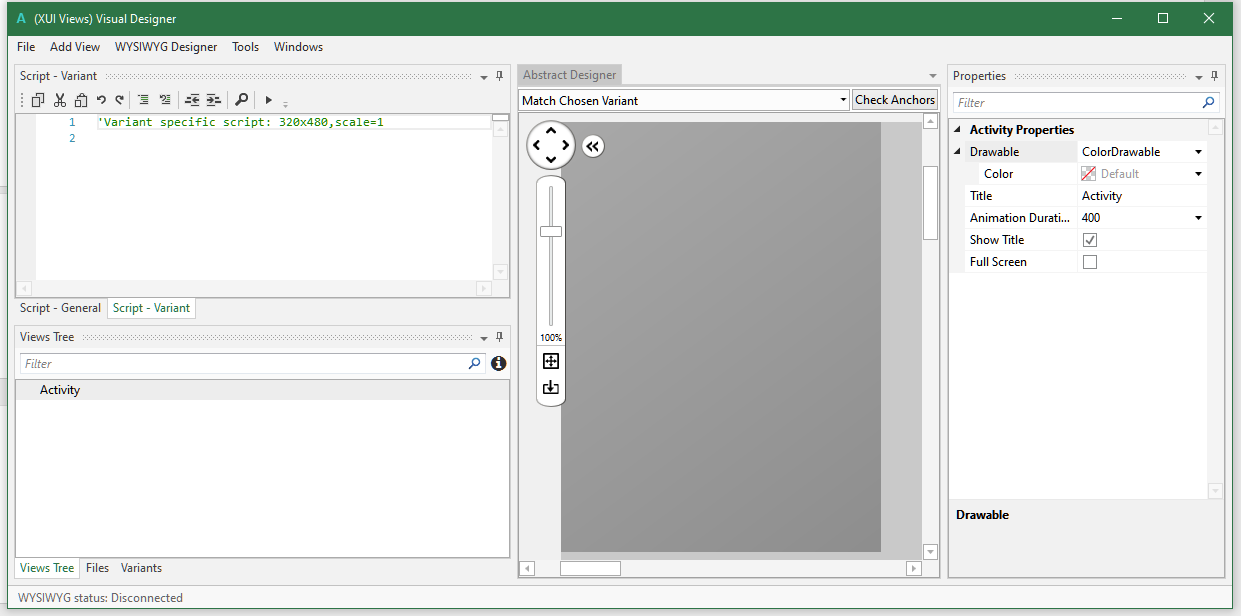Pan designer up with arrow
The image size is (1241, 616).
coord(551,131)
